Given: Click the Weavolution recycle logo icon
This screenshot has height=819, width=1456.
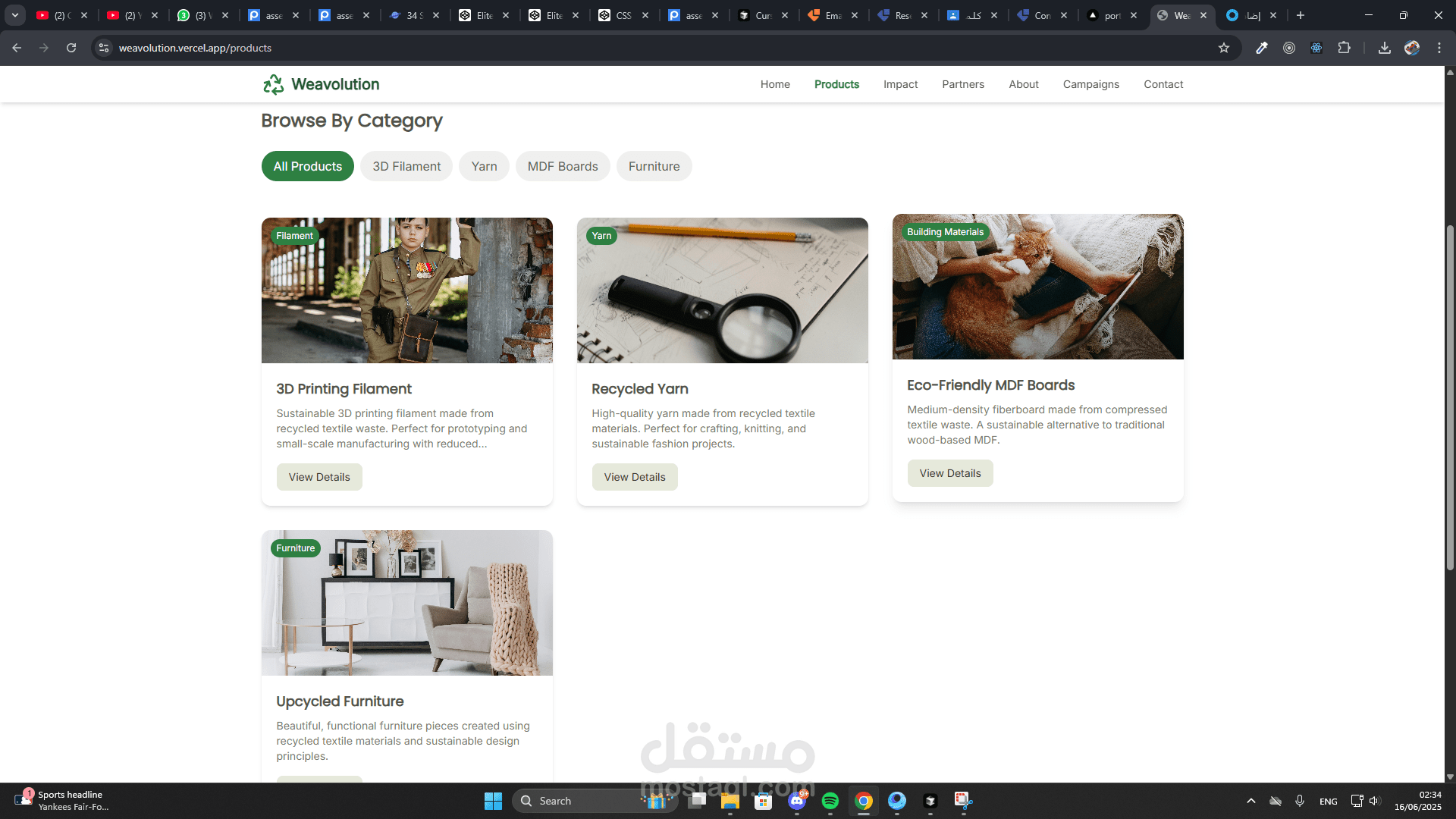Looking at the screenshot, I should click(273, 84).
